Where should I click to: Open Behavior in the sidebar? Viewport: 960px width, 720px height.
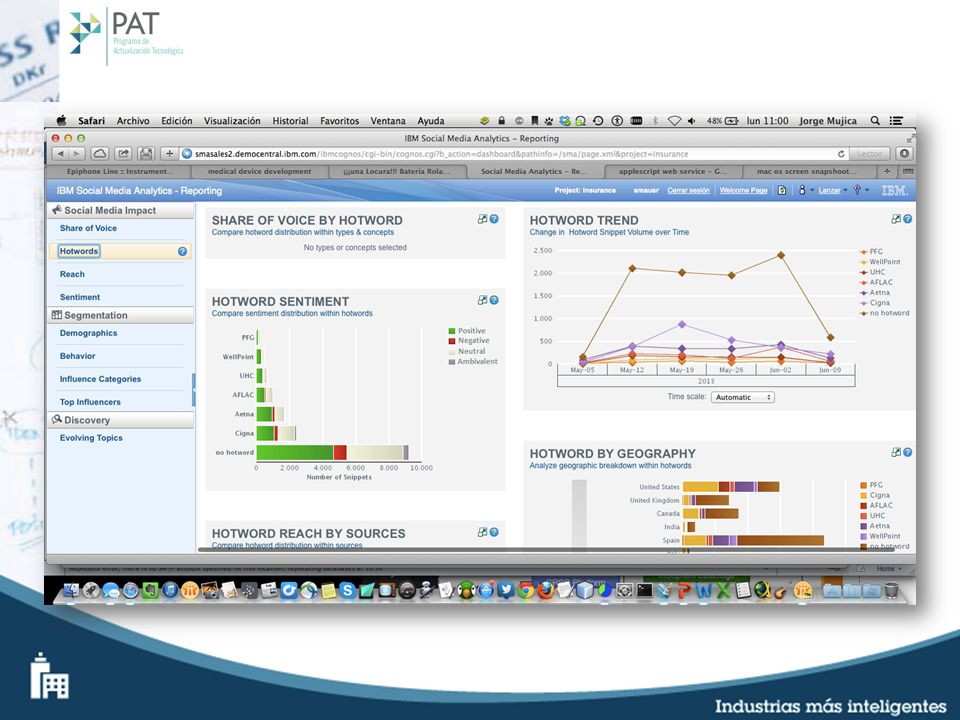[77, 356]
